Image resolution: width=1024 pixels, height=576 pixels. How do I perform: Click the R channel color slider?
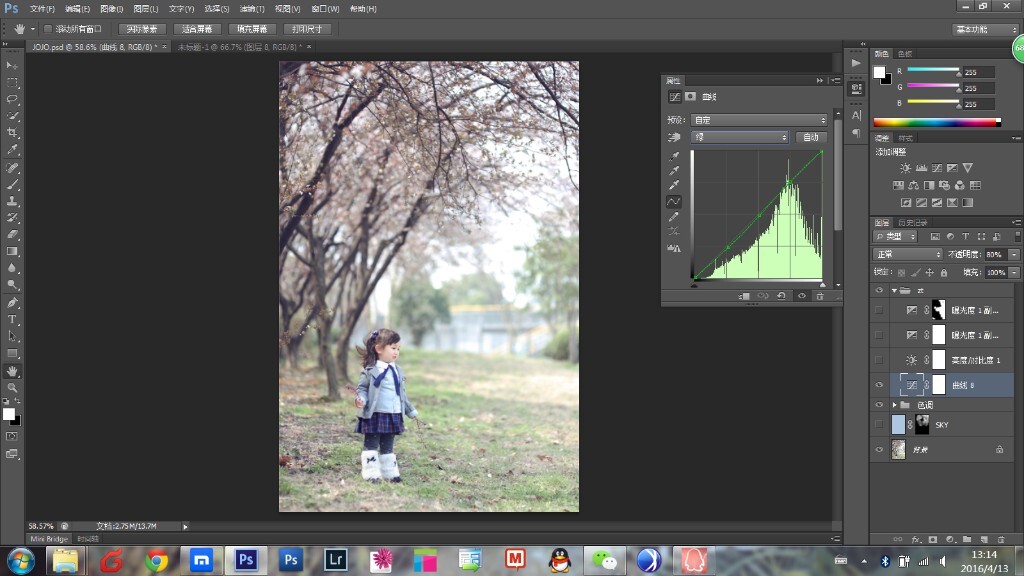[933, 70]
